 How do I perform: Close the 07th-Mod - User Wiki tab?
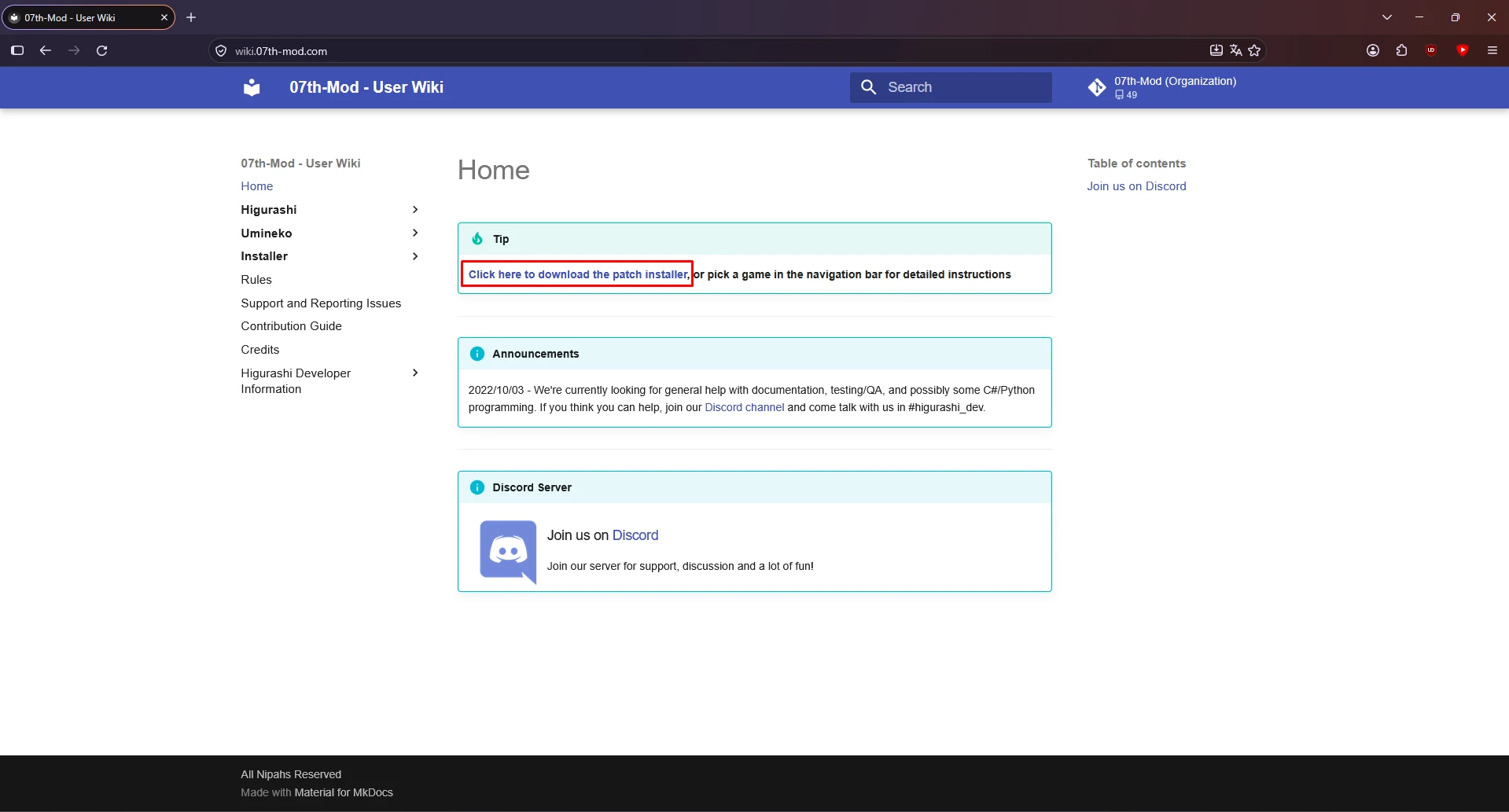click(164, 17)
